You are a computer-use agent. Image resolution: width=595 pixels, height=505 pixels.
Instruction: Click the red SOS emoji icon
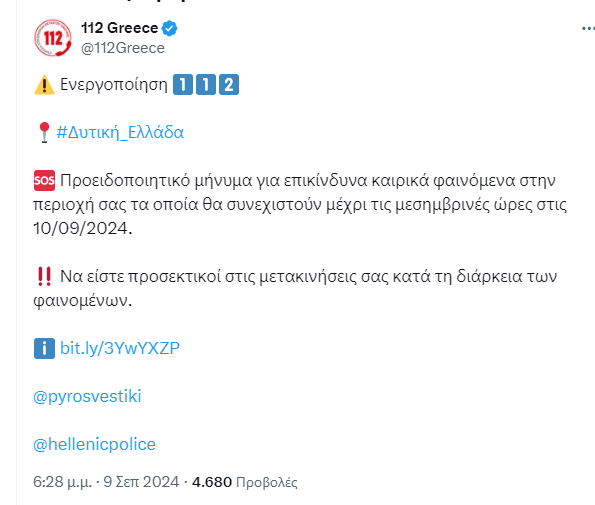point(44,181)
